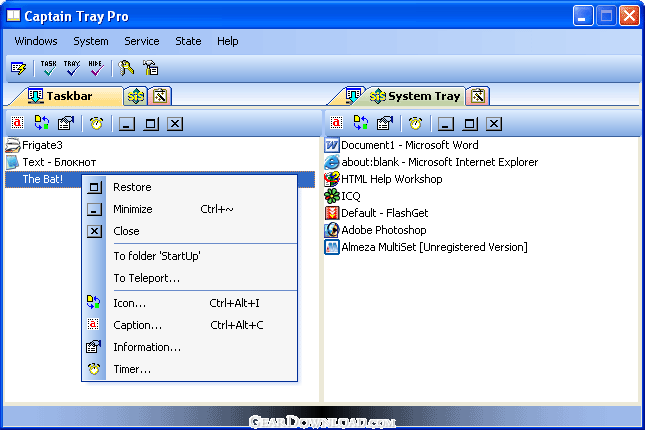Switch left pane to the hidden windows tab

pos(160,96)
